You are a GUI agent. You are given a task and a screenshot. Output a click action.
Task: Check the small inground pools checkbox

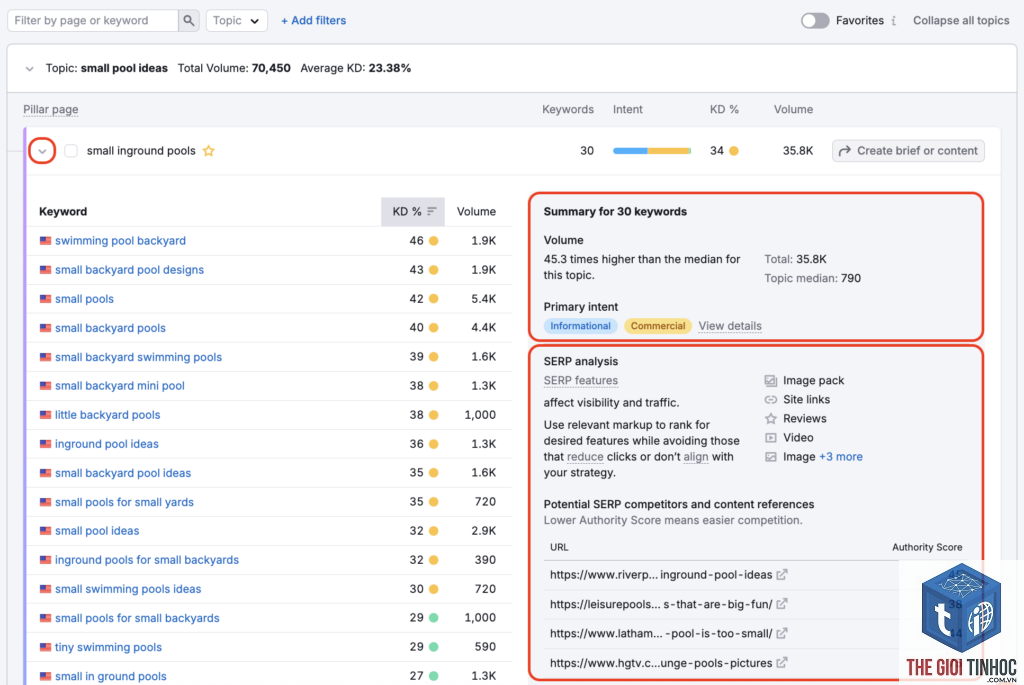click(x=71, y=151)
